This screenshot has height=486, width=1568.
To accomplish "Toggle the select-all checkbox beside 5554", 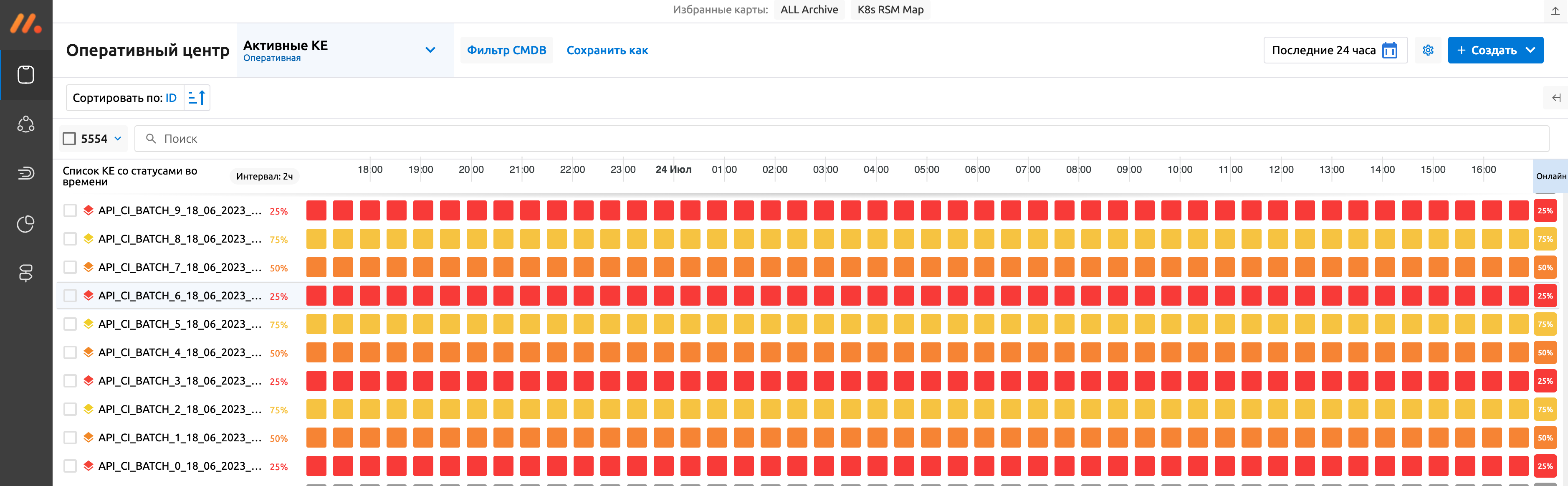I will [x=70, y=139].
